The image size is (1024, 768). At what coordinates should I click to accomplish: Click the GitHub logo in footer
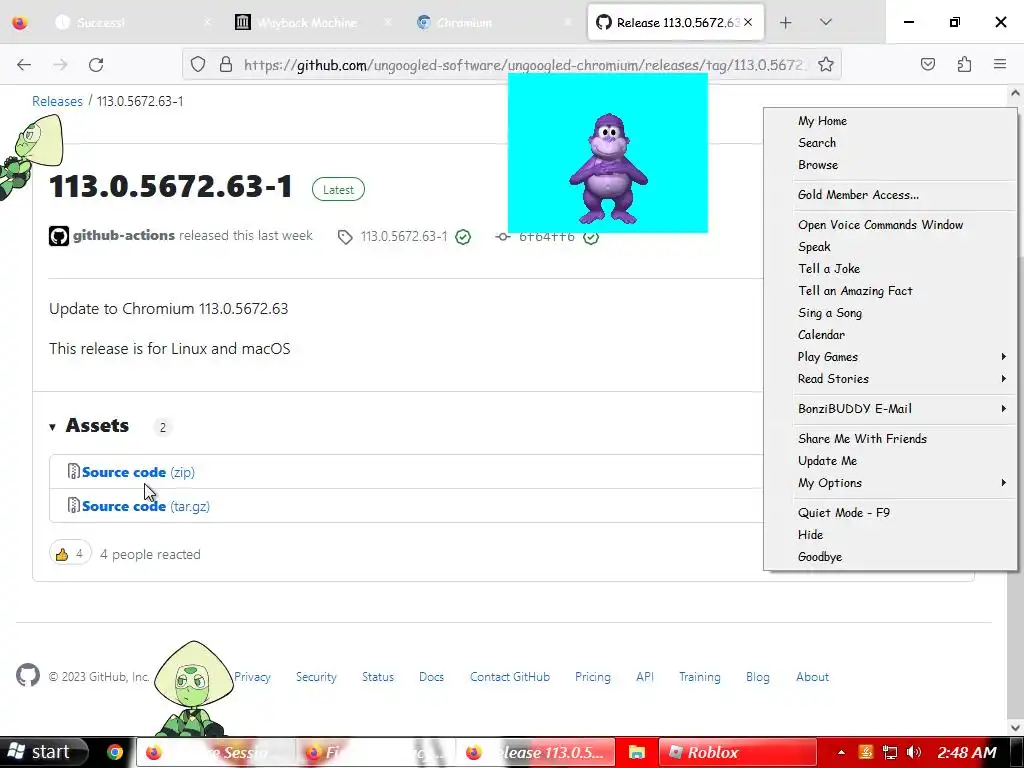click(x=28, y=676)
